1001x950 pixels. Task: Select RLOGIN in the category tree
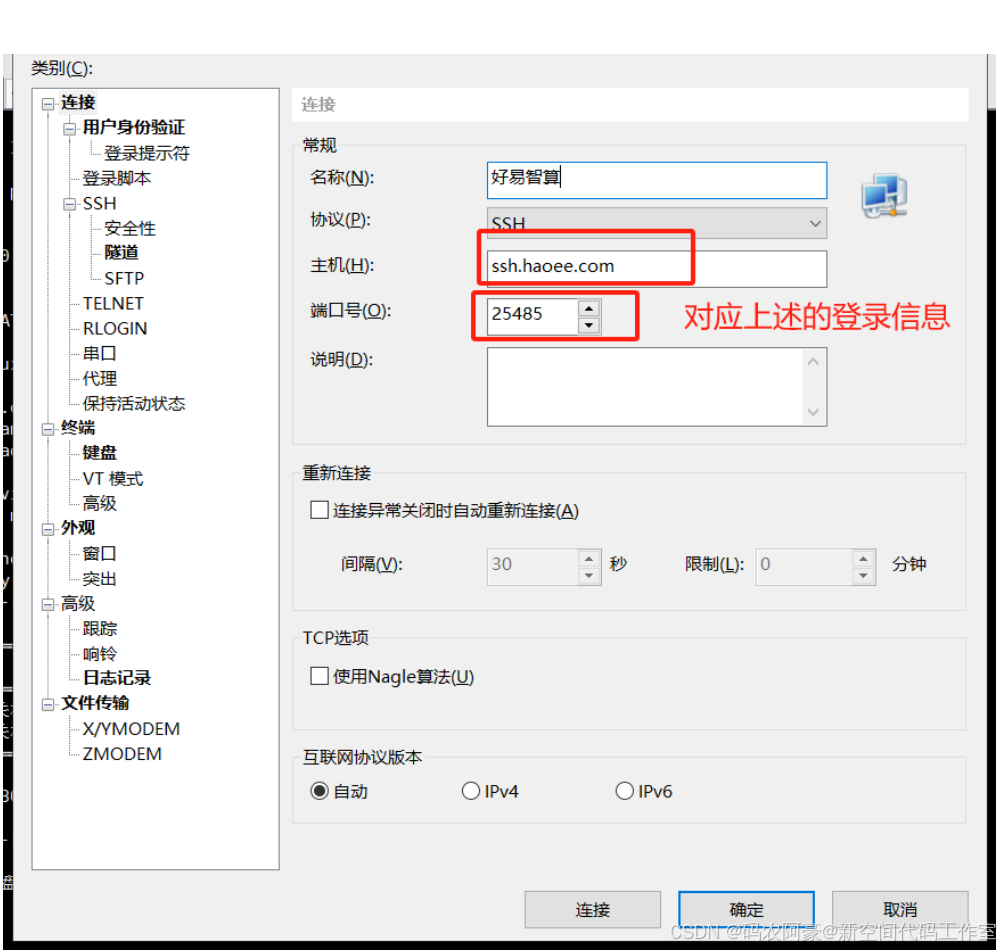[x=115, y=328]
